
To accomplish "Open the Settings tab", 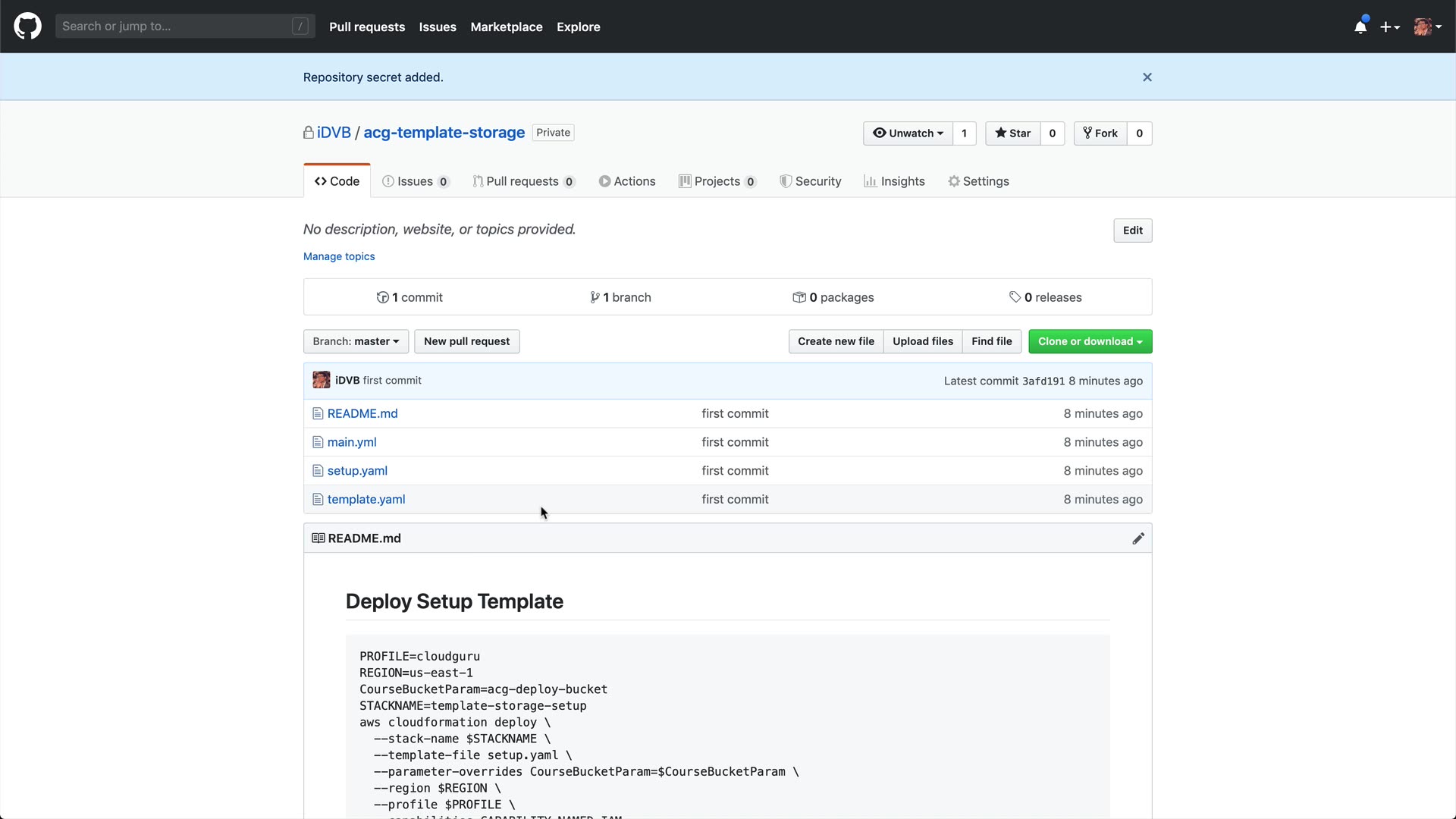I will (x=978, y=181).
